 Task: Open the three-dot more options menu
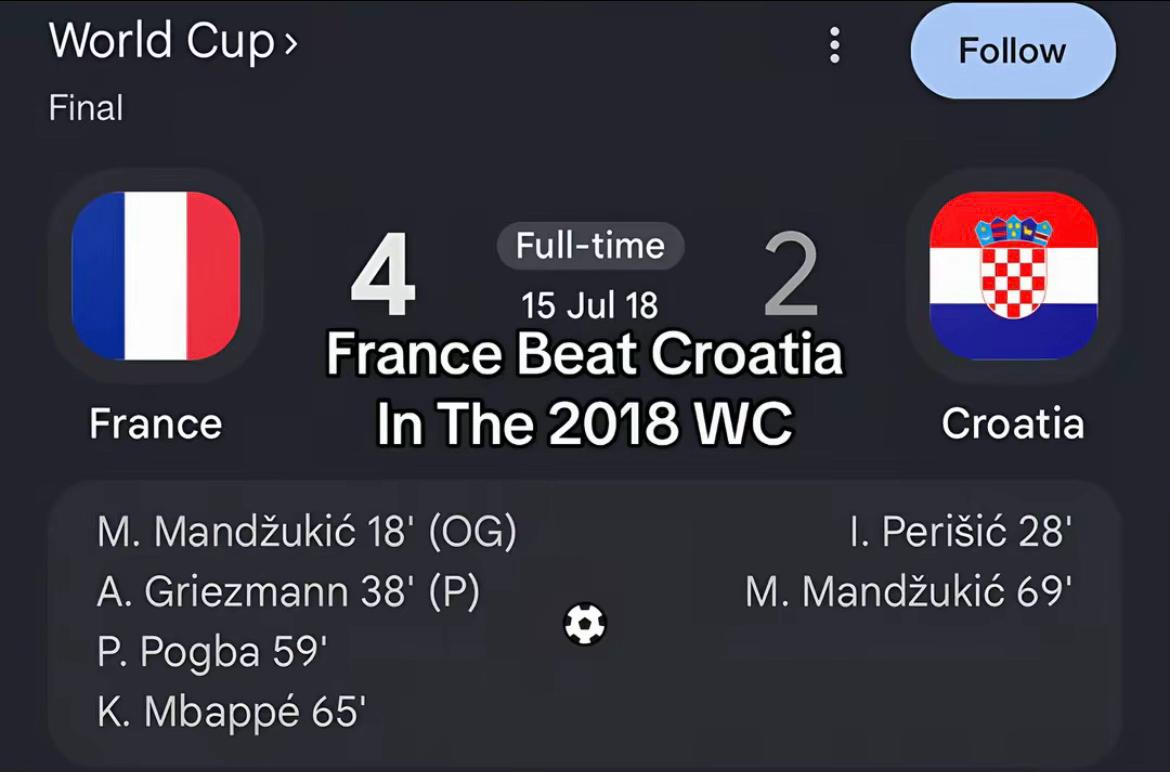(x=834, y=46)
